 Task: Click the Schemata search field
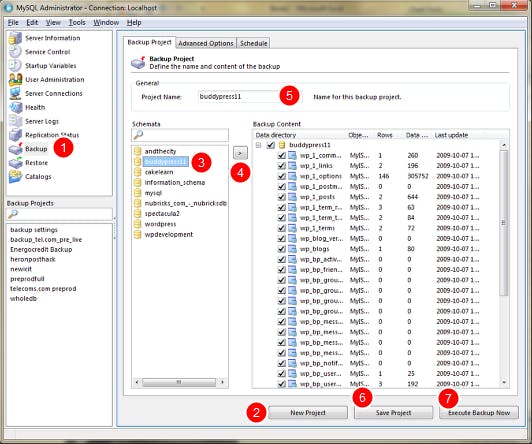(x=180, y=135)
